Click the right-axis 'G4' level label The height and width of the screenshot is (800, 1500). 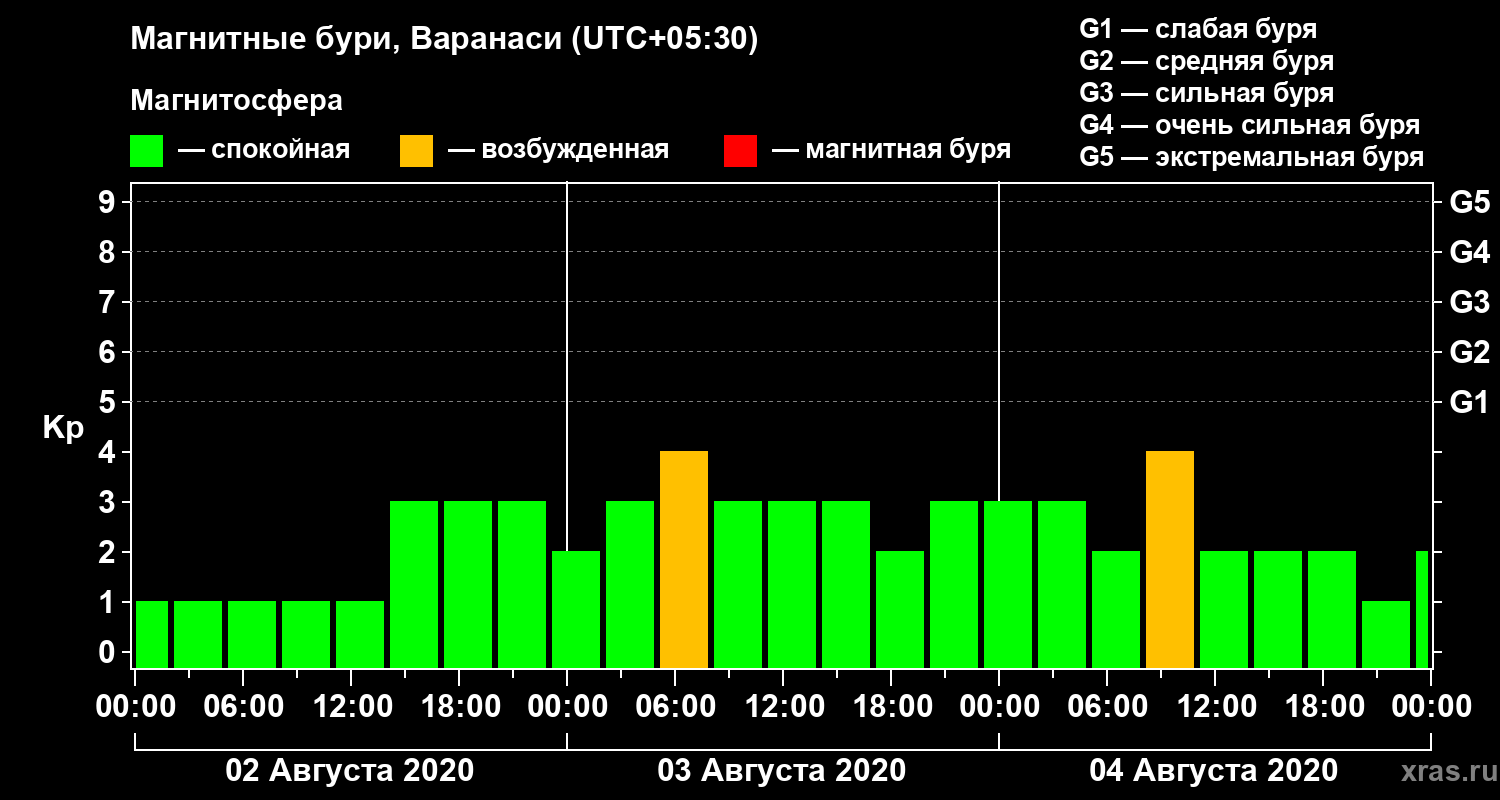point(1469,253)
